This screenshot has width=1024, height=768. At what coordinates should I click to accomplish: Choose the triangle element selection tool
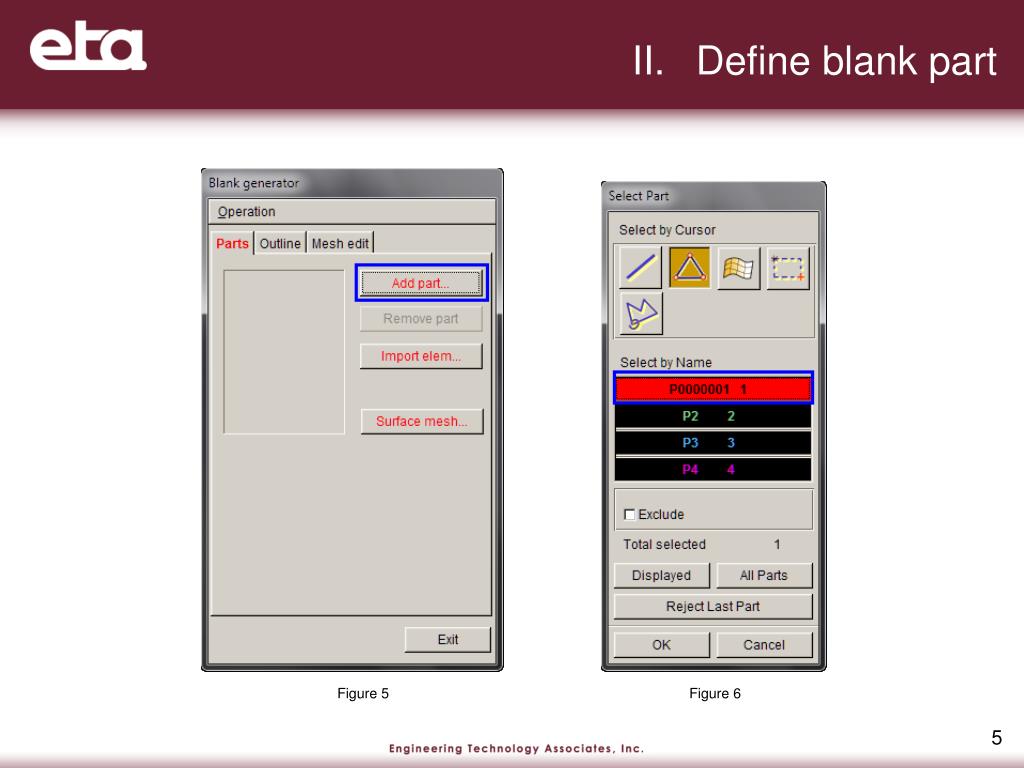pyautogui.click(x=690, y=268)
